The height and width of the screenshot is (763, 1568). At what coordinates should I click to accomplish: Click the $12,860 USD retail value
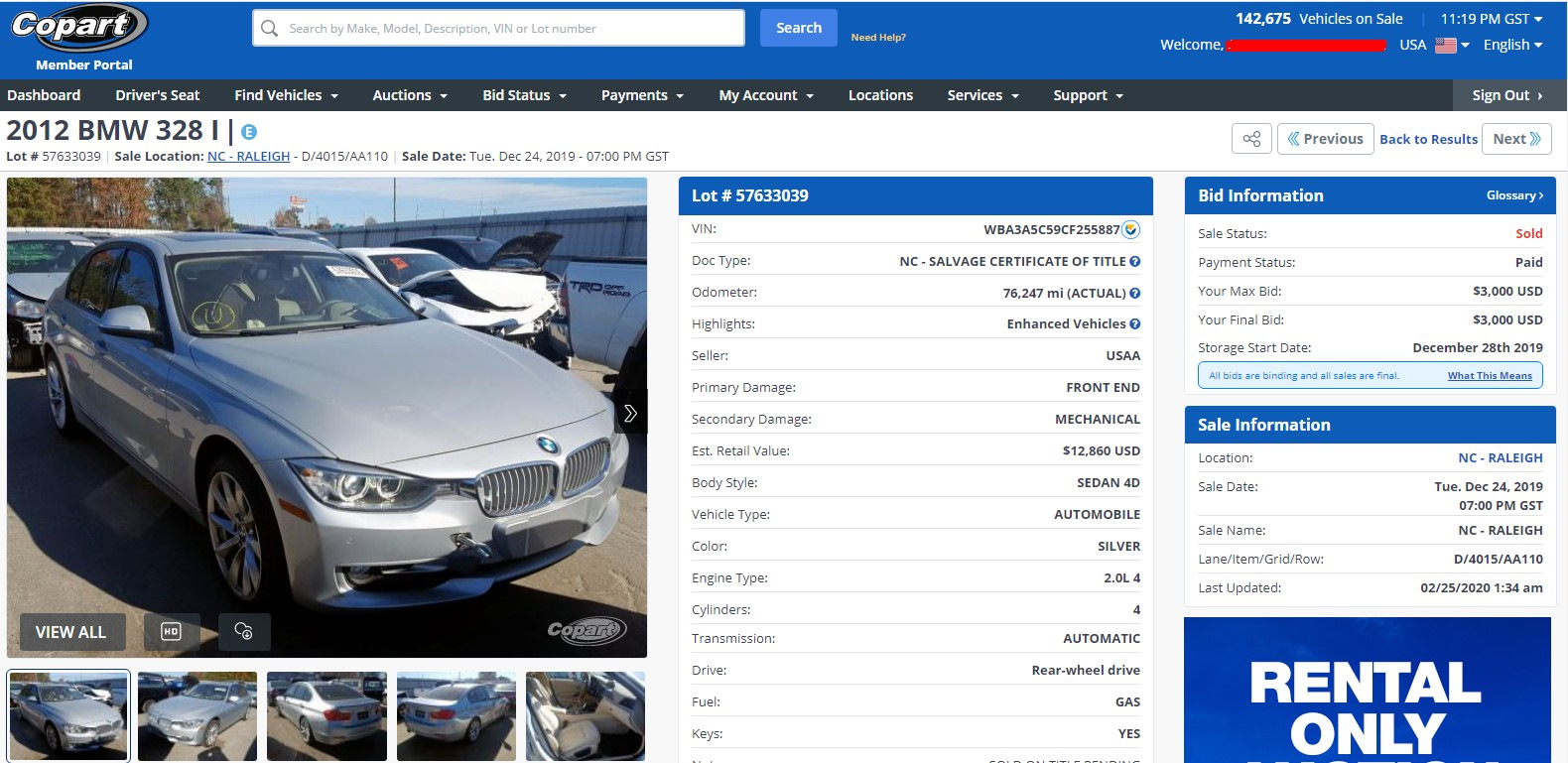tap(1101, 450)
